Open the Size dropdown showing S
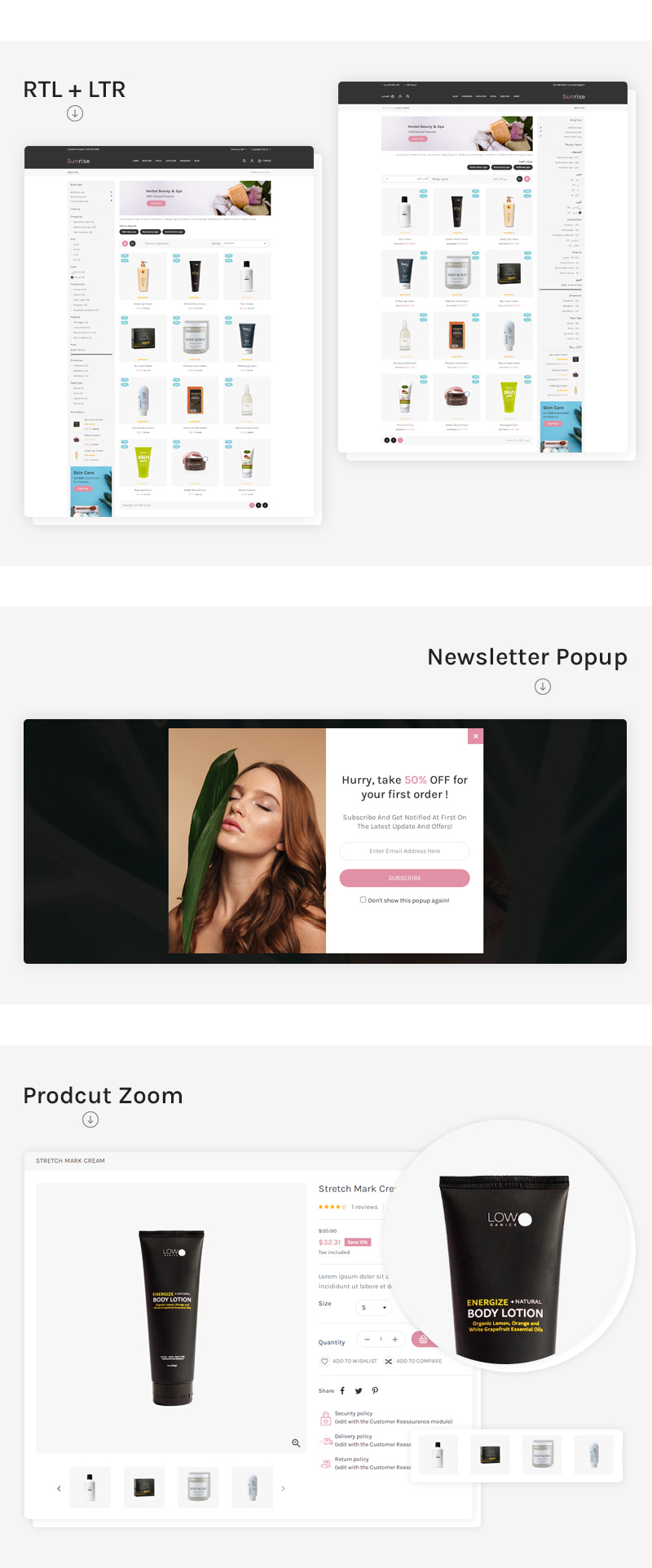Viewport: 652px width, 1568px height. pyautogui.click(x=374, y=1307)
